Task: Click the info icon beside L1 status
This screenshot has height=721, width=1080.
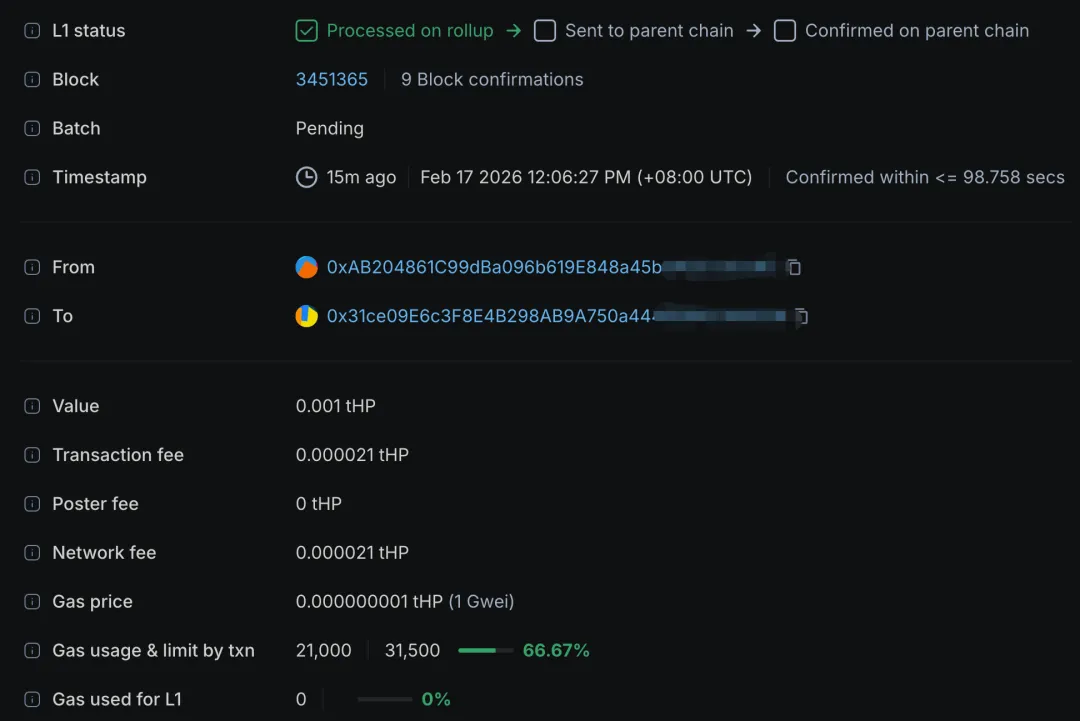Action: tap(32, 31)
